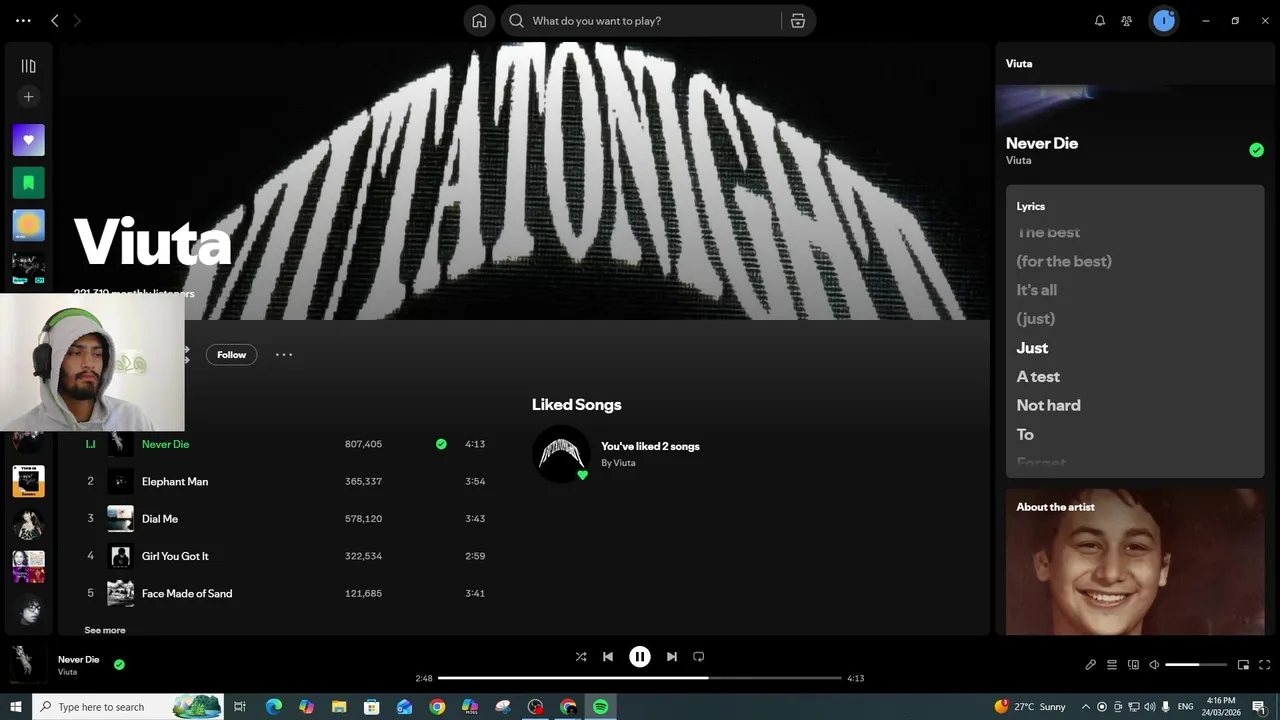Open the Miniplayer
The width and height of the screenshot is (1280, 720).
pos(1243,665)
